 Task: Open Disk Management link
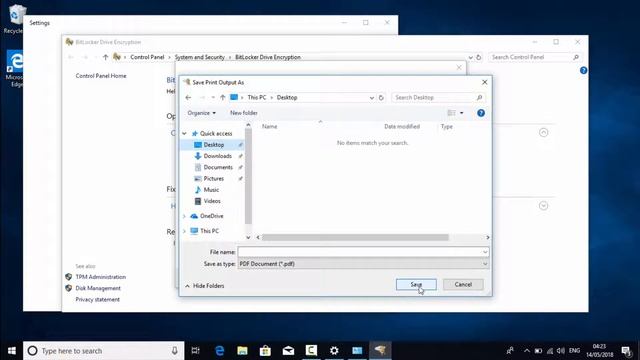click(98, 288)
